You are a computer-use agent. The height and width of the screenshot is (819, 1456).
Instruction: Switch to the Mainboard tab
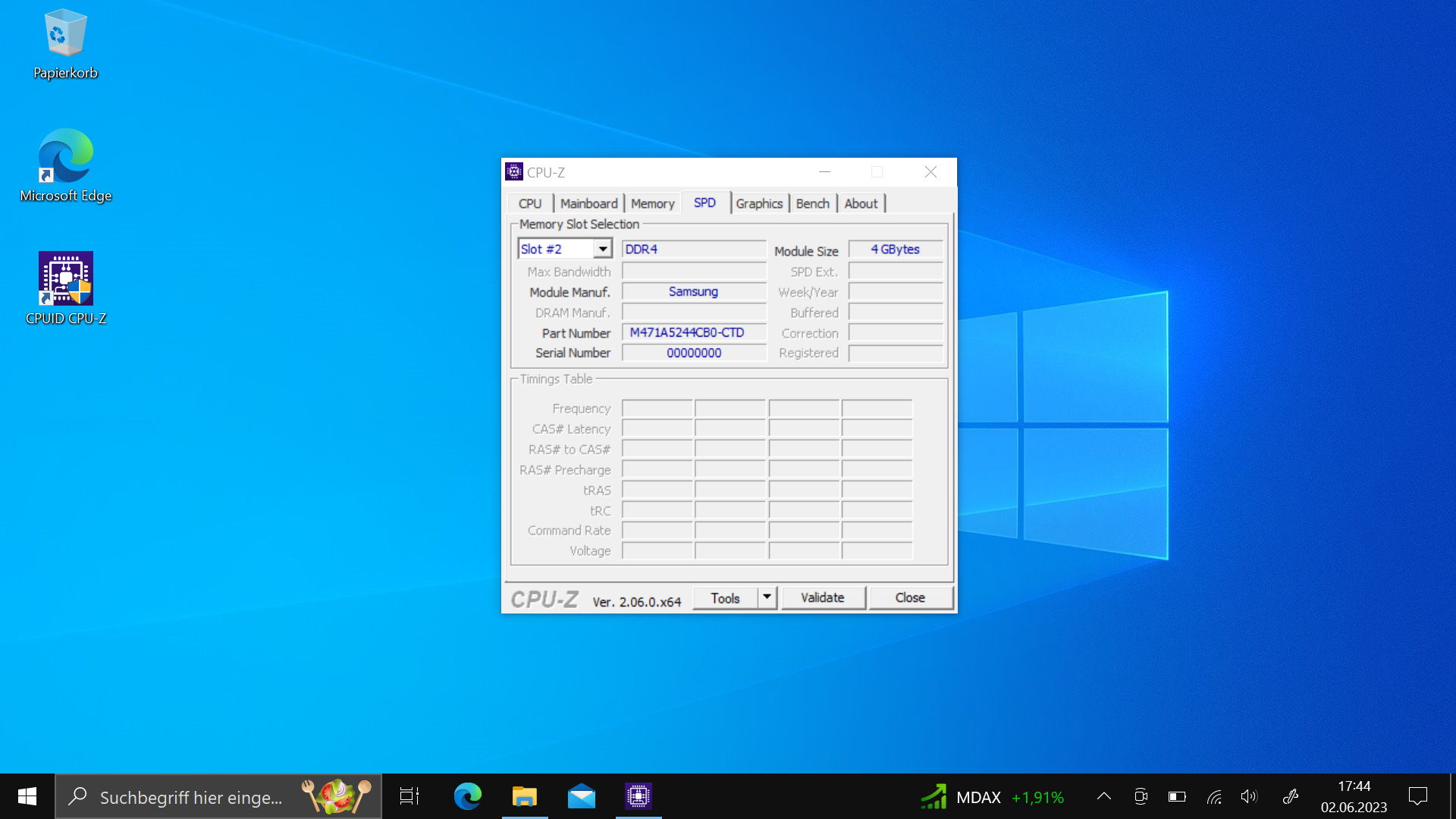(x=588, y=203)
